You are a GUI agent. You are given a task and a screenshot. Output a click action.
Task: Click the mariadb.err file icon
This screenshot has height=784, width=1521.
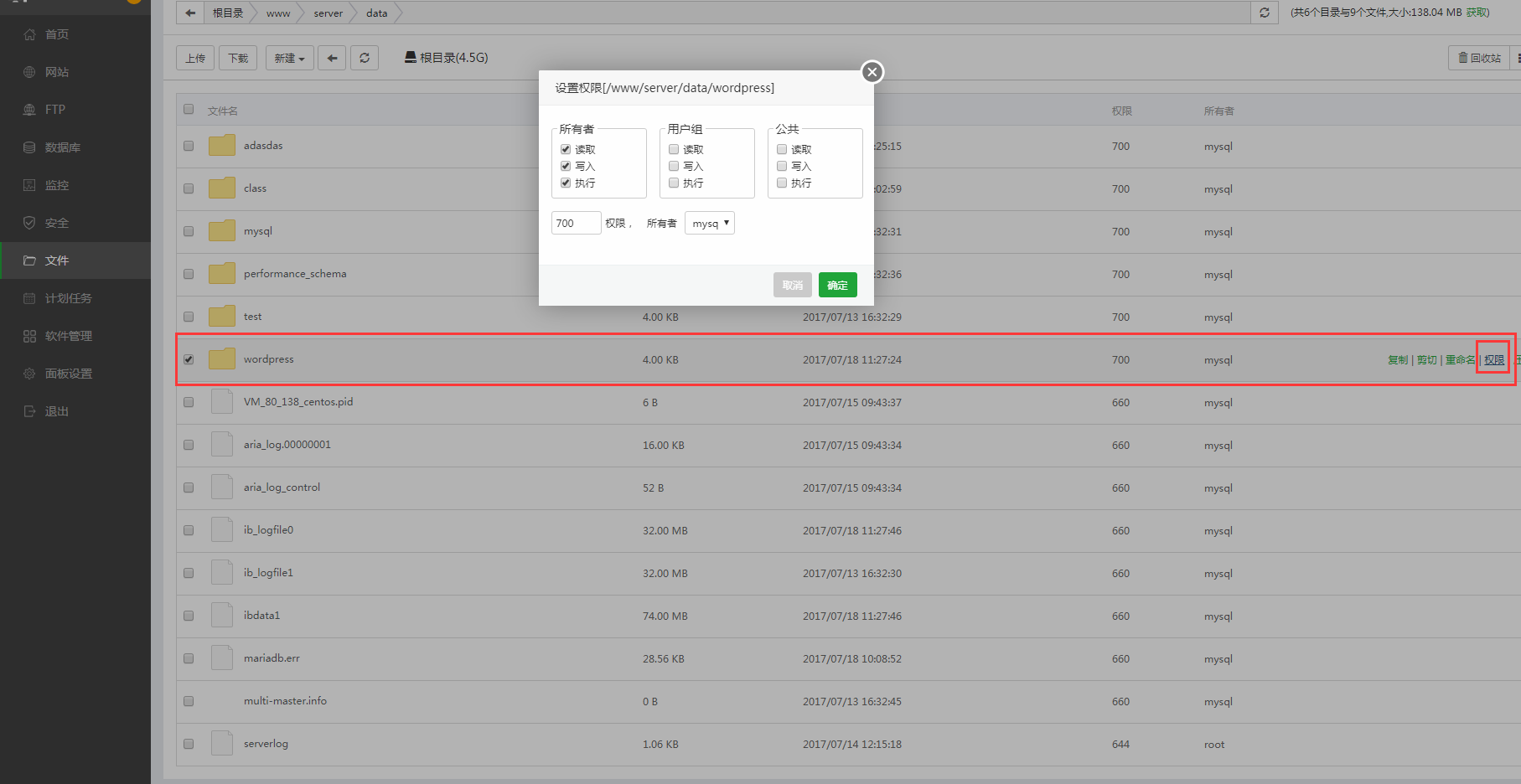tap(222, 658)
